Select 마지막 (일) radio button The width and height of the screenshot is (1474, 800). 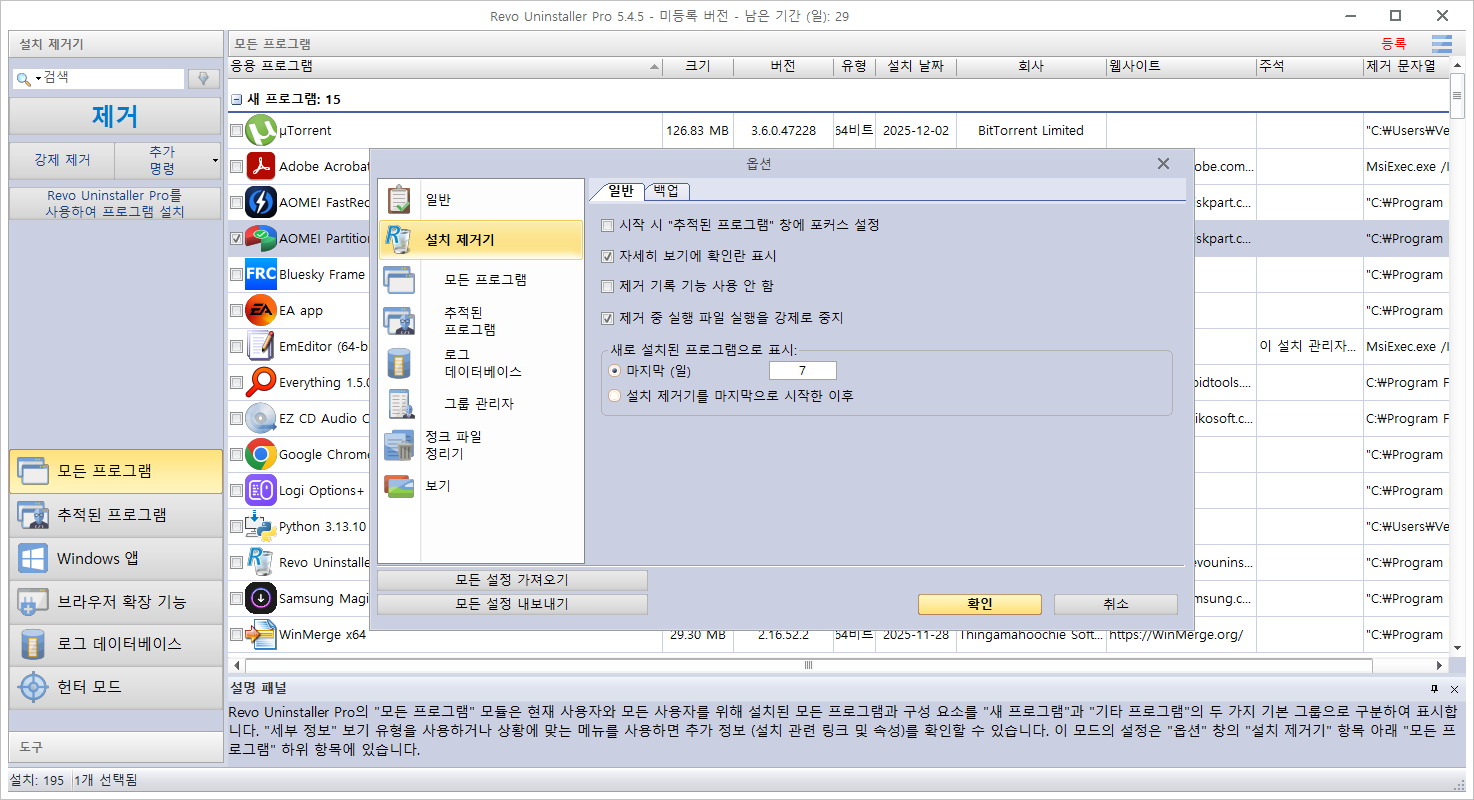614,371
